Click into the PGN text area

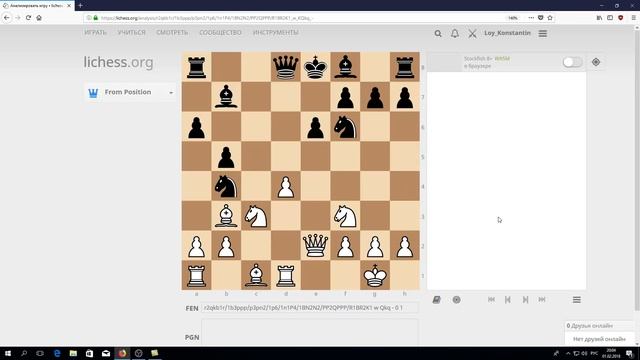310,334
